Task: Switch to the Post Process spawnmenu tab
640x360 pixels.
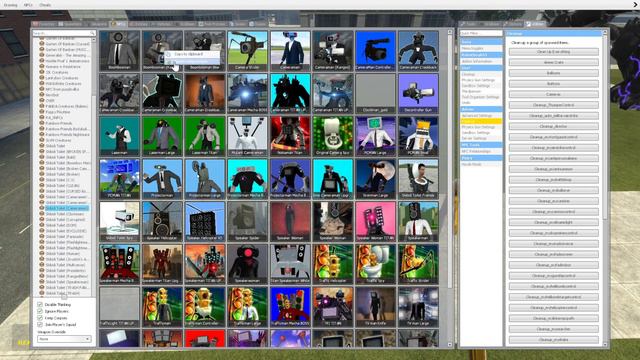Action: pyautogui.click(x=212, y=24)
